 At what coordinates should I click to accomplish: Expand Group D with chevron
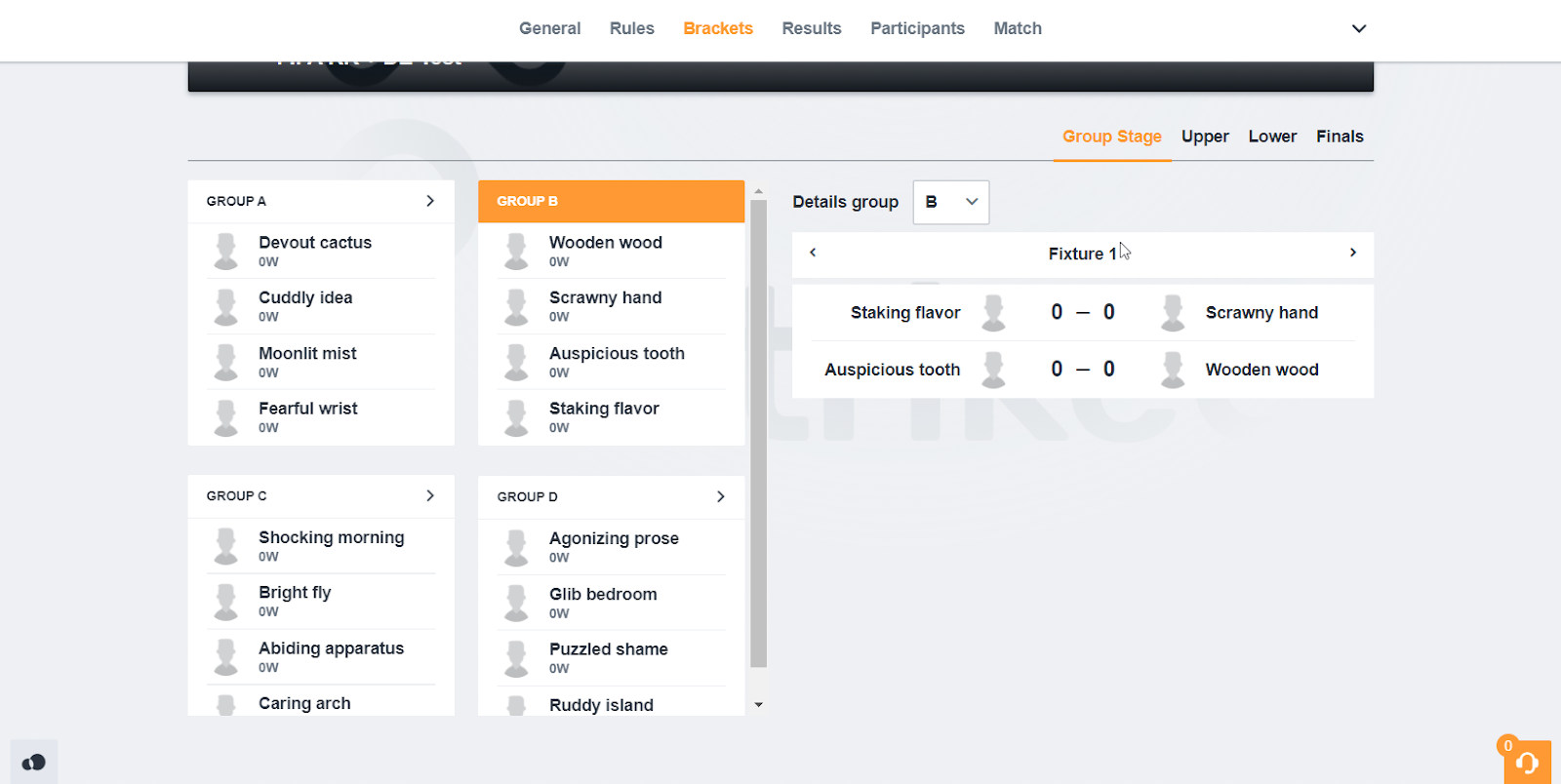(x=720, y=496)
